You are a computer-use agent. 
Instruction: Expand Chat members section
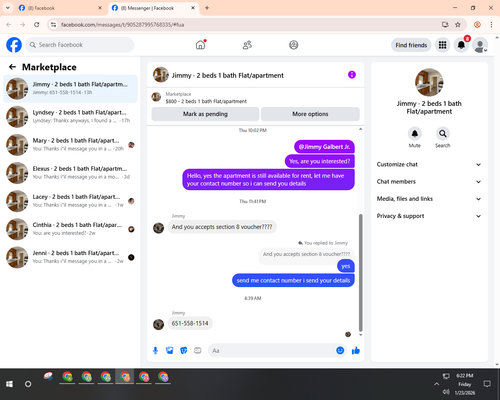coord(429,182)
